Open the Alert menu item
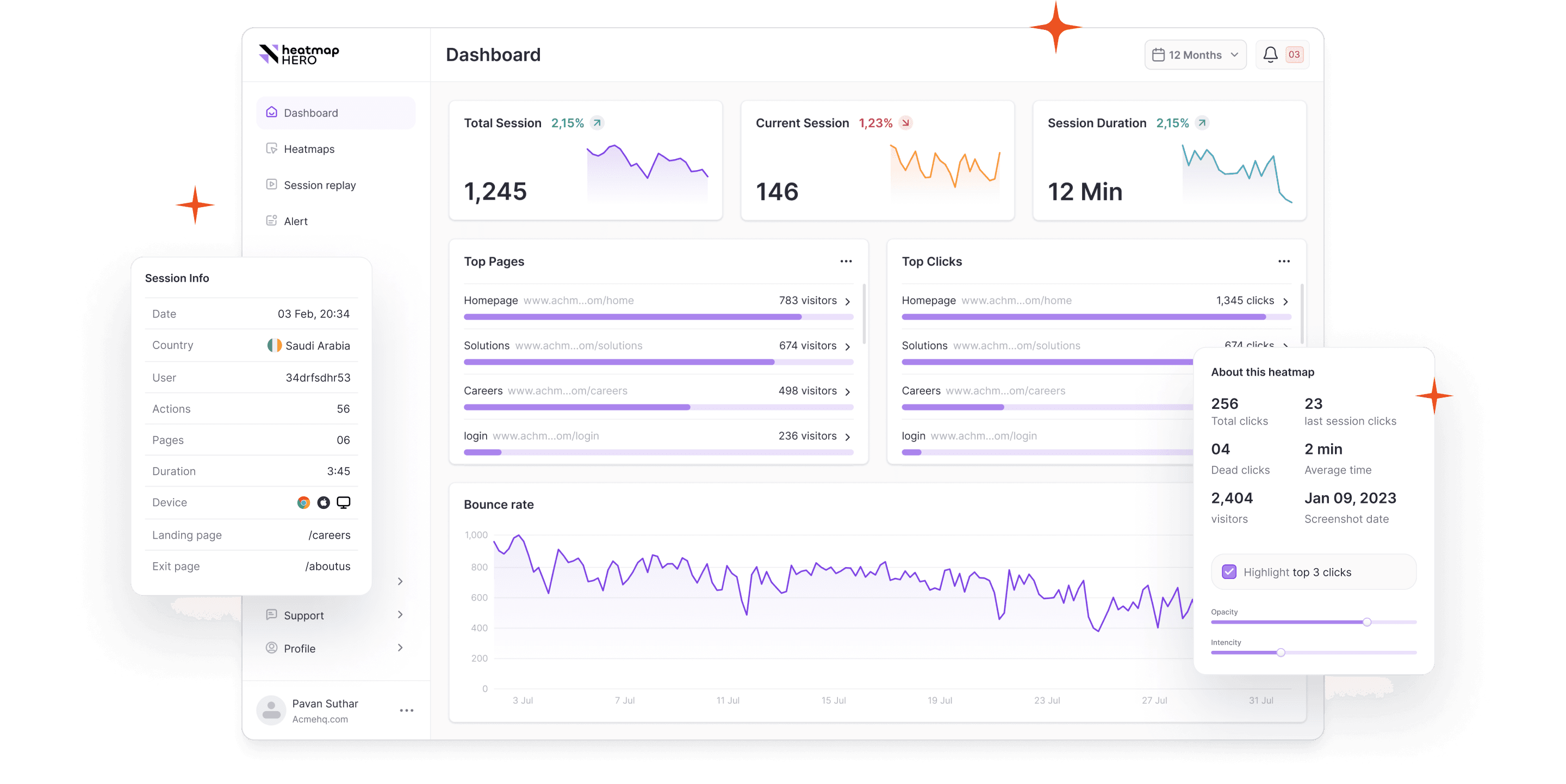Viewport: 1566px width, 784px height. [x=335, y=221]
